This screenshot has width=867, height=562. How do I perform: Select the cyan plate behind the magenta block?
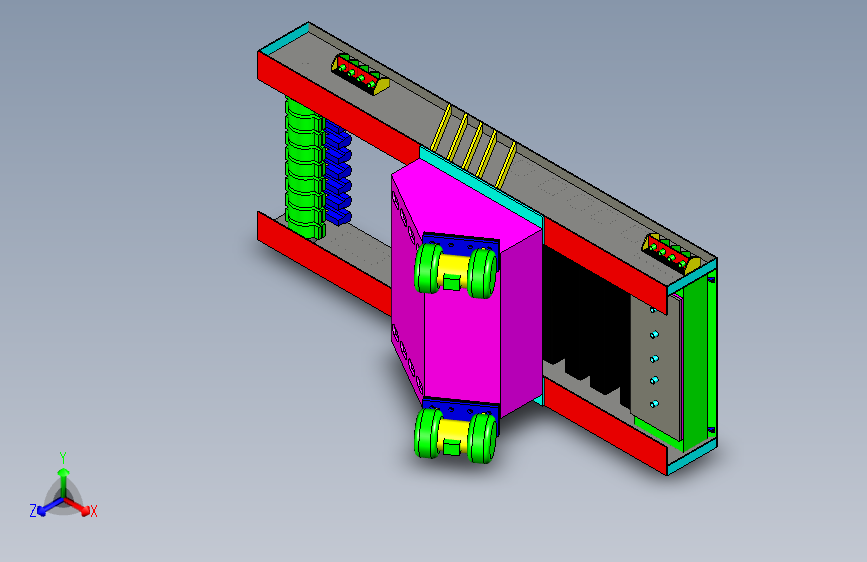480,185
